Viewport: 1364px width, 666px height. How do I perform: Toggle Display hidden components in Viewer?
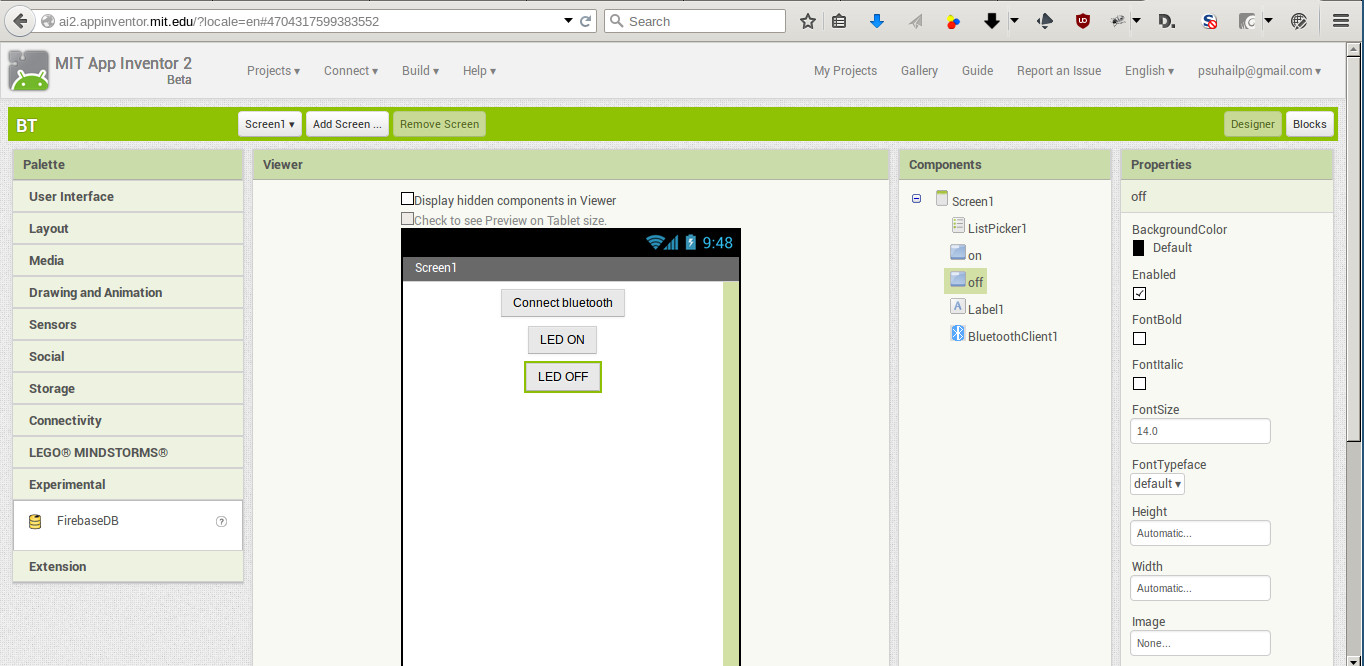(407, 199)
